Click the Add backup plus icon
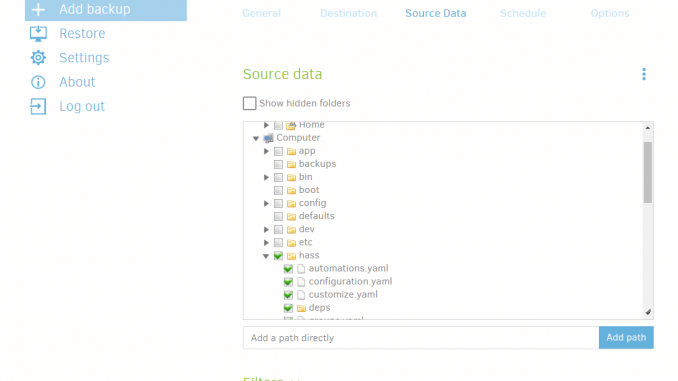This screenshot has height=381, width=678. tap(38, 9)
